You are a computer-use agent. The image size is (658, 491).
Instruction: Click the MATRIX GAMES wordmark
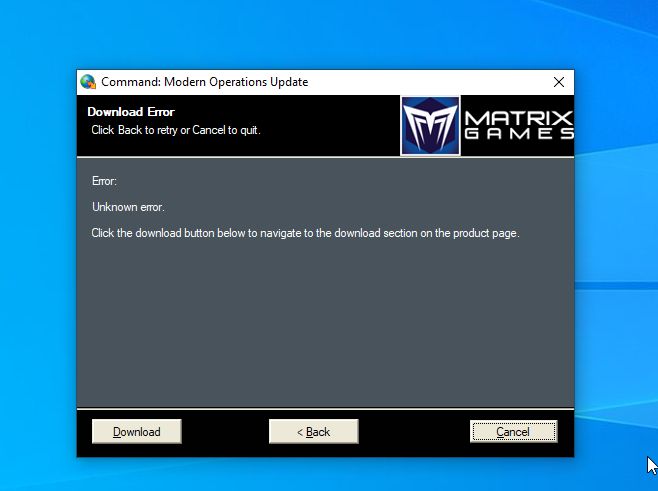pyautogui.click(x=518, y=125)
